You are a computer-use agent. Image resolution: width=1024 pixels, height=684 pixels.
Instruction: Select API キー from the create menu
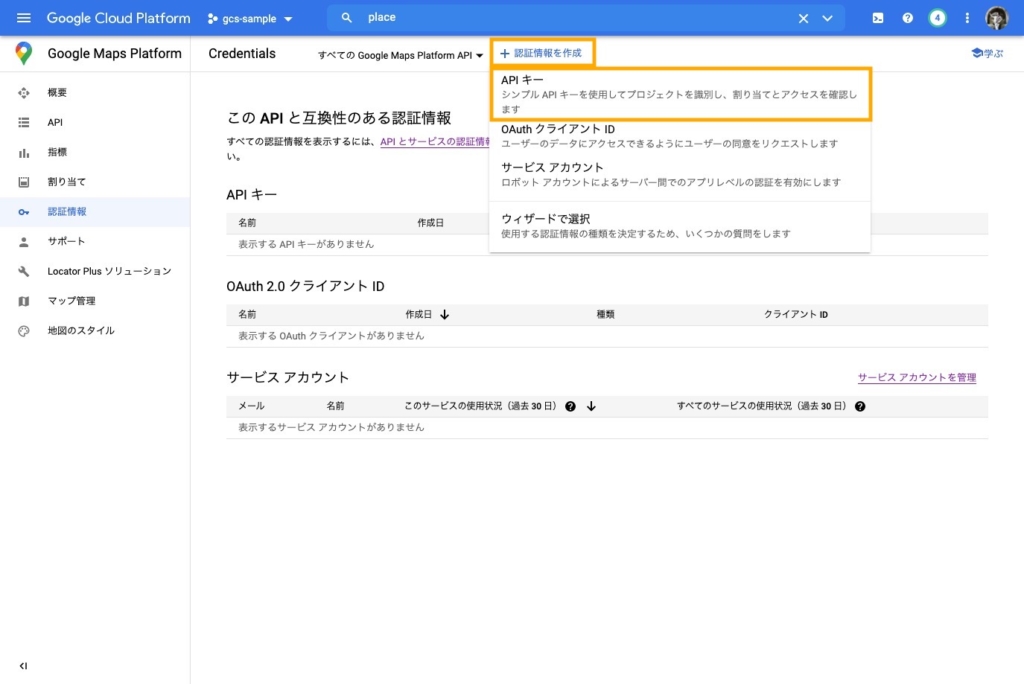(680, 94)
